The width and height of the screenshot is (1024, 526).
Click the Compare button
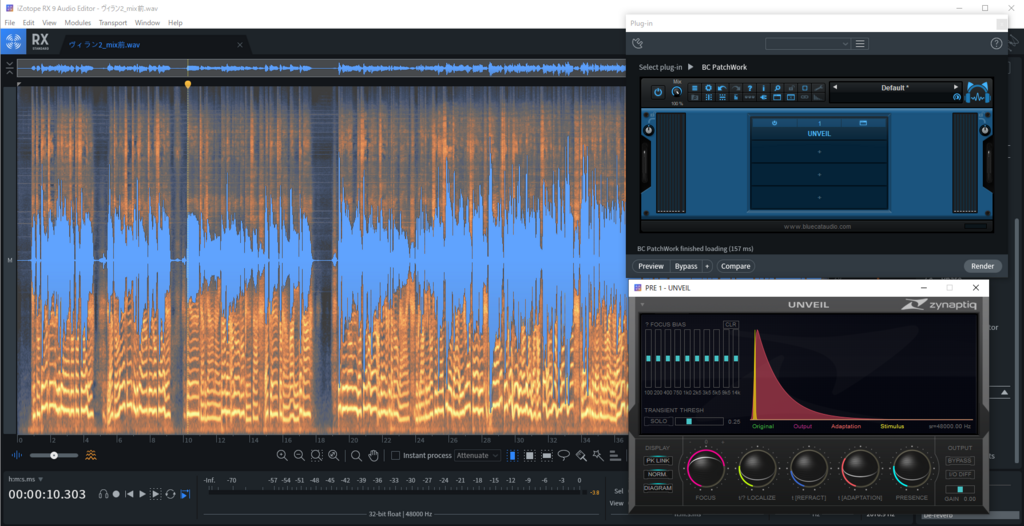735,266
